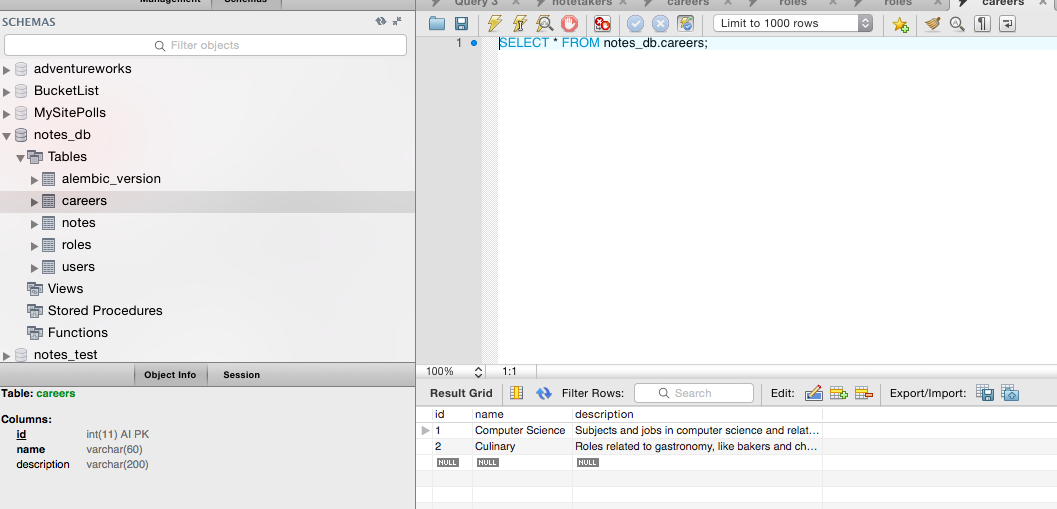The image size is (1057, 509).
Task: Toggle wrap cell content grid icon
Action: 516,393
